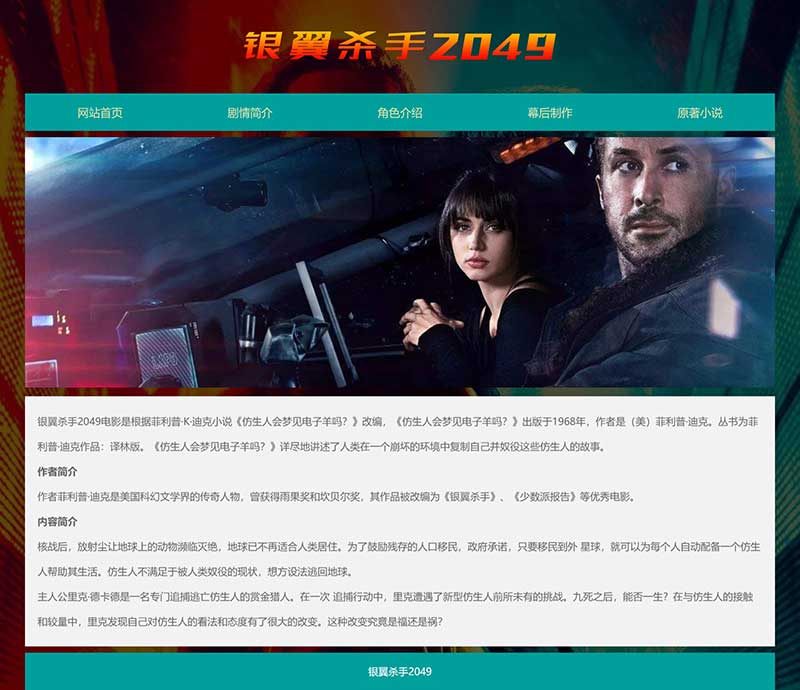
Task: Open the 网站首页 navigation link
Action: pos(100,113)
